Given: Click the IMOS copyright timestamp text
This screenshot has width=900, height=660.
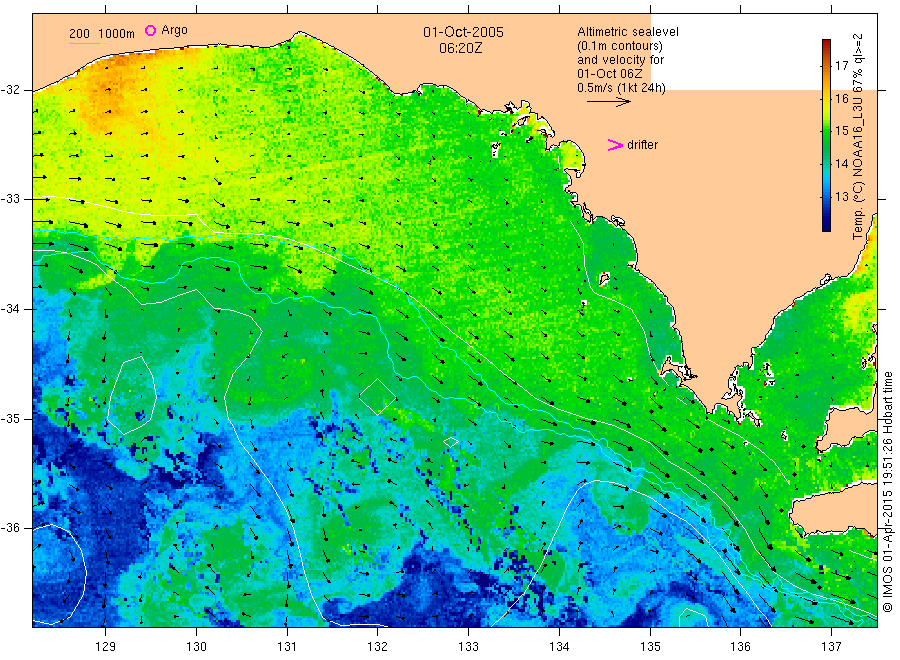Looking at the screenshot, I should [887, 492].
